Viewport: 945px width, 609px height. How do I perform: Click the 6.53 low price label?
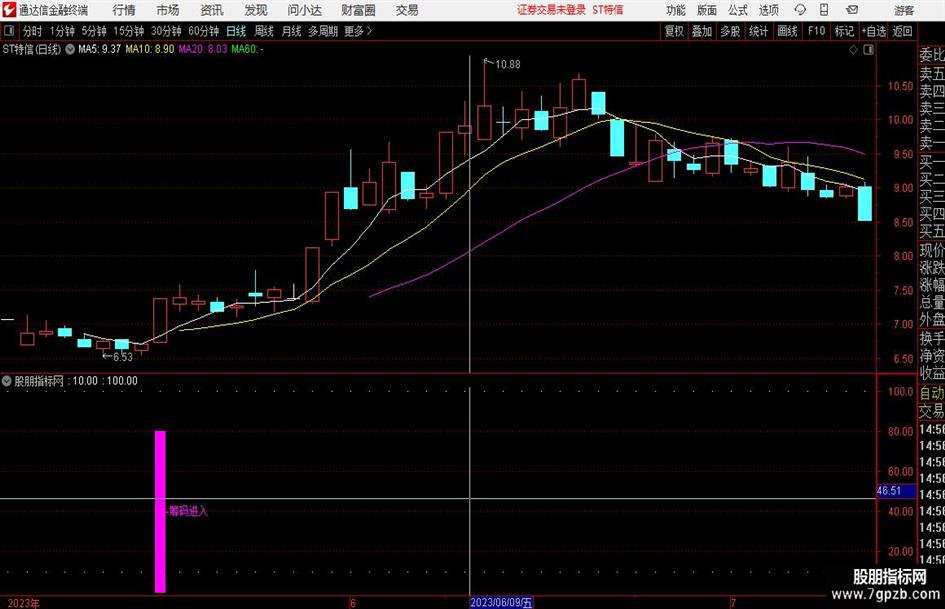pos(122,357)
